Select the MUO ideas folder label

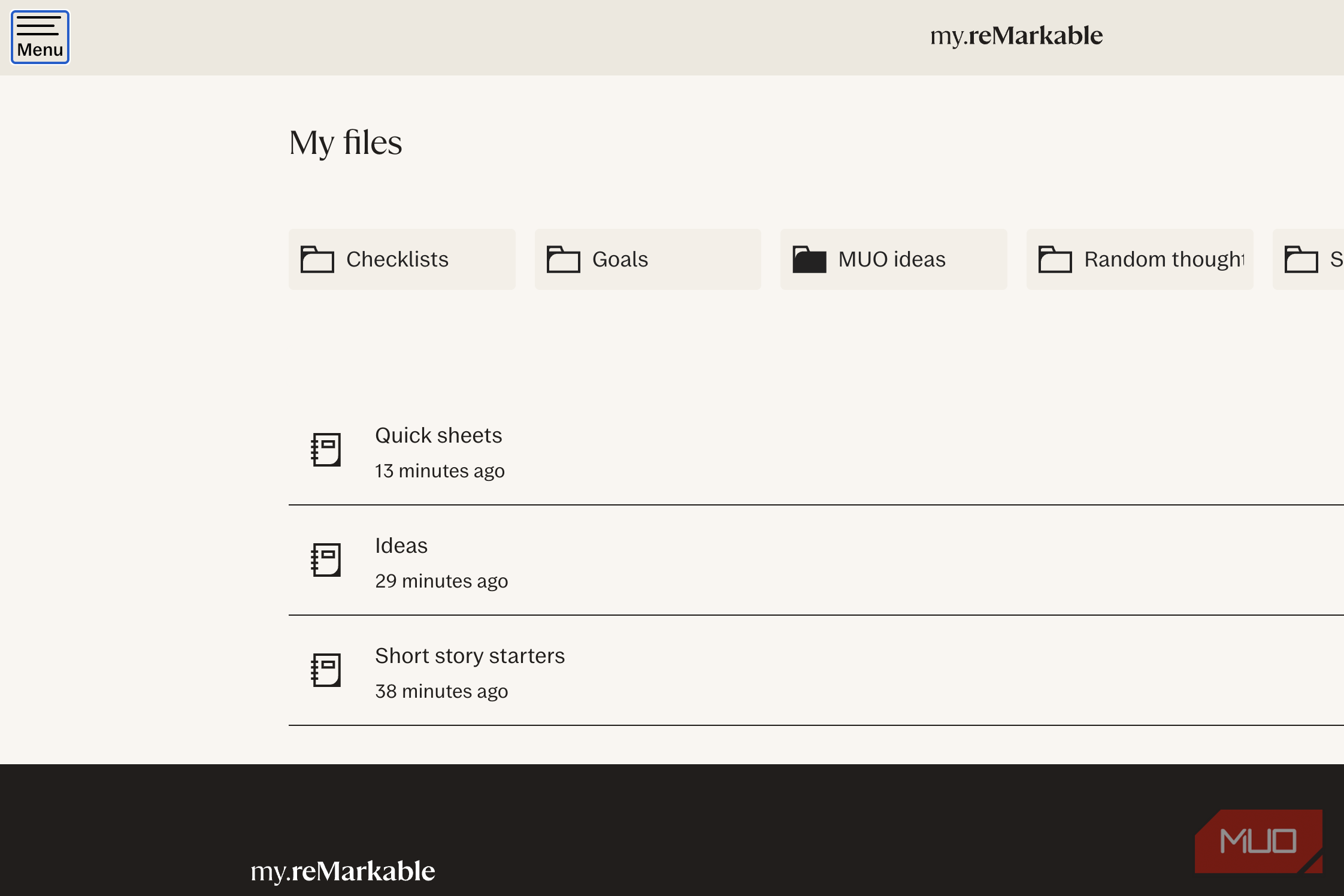click(892, 259)
